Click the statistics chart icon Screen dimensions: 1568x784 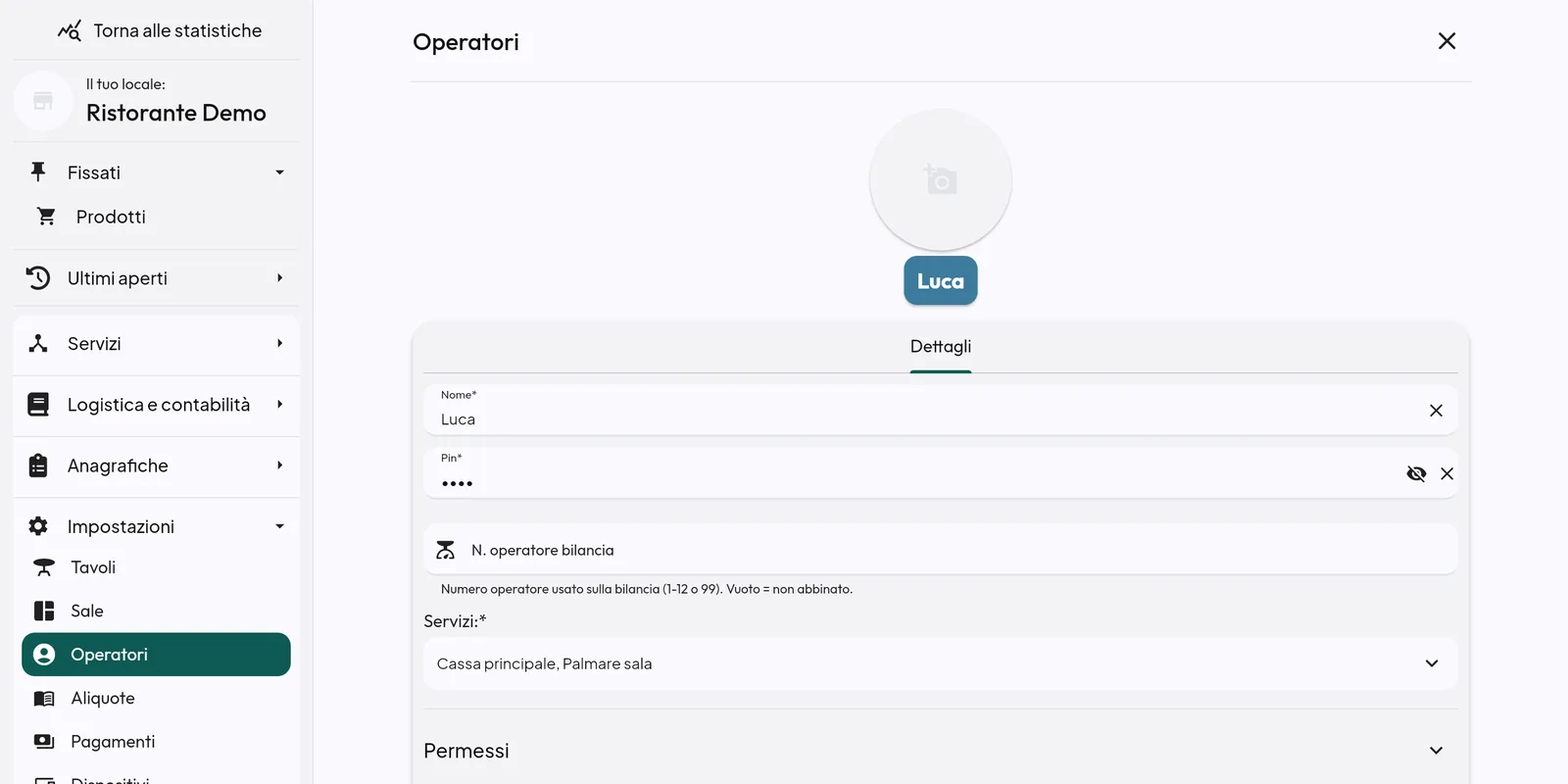(x=70, y=31)
